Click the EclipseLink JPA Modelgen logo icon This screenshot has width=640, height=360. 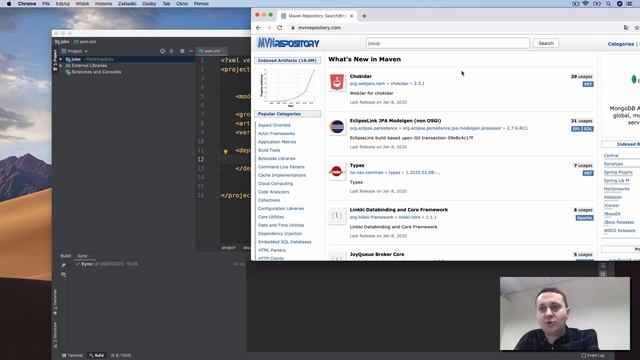tap(337, 127)
